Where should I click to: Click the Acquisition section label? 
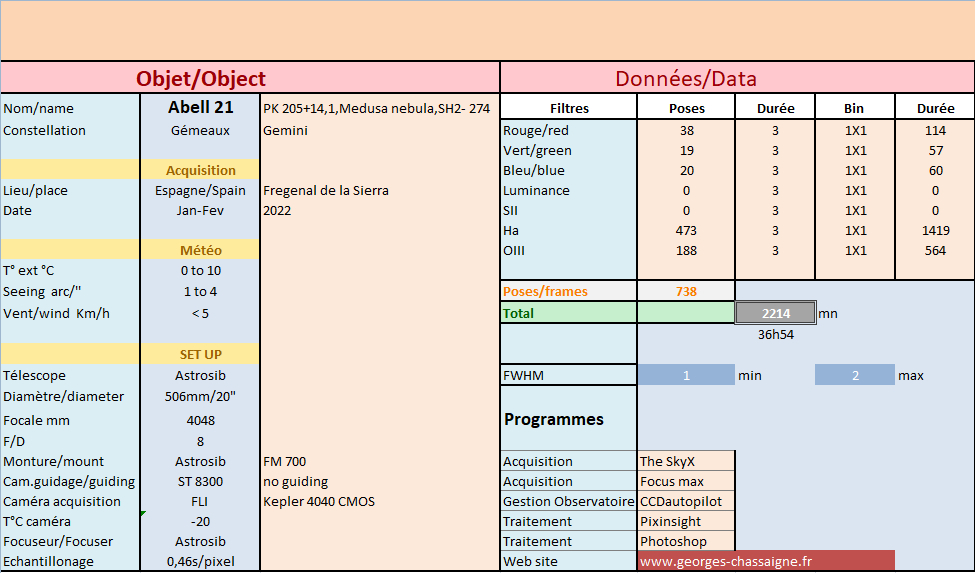click(x=200, y=170)
